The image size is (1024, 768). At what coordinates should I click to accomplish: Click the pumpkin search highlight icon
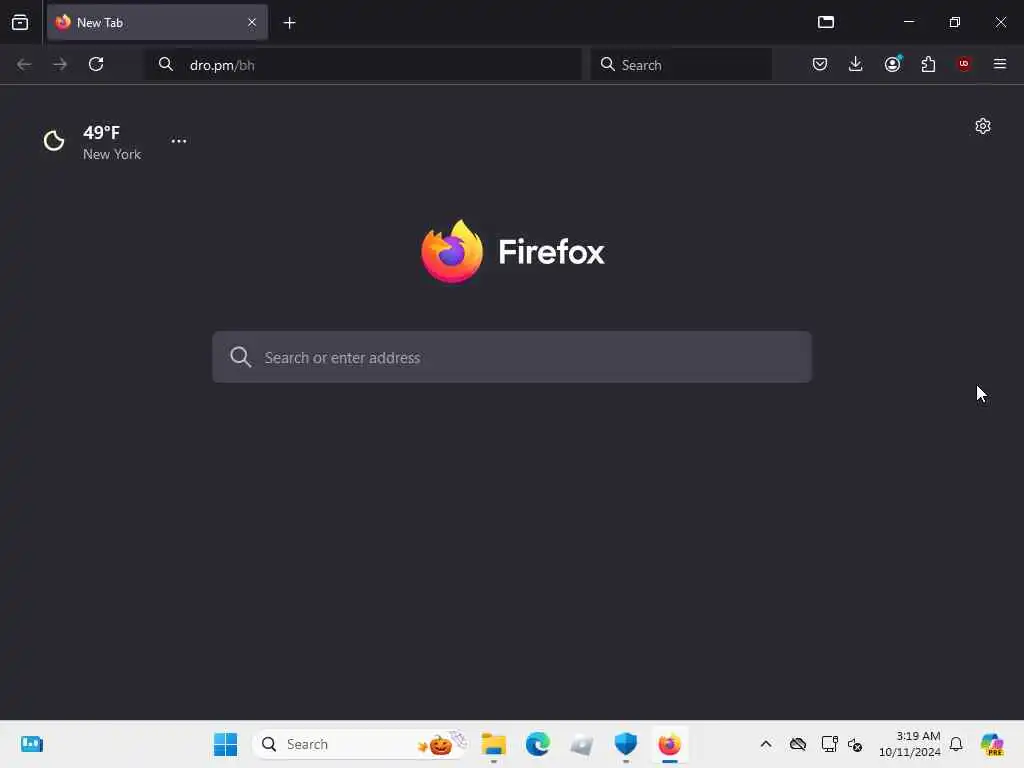[x=442, y=744]
